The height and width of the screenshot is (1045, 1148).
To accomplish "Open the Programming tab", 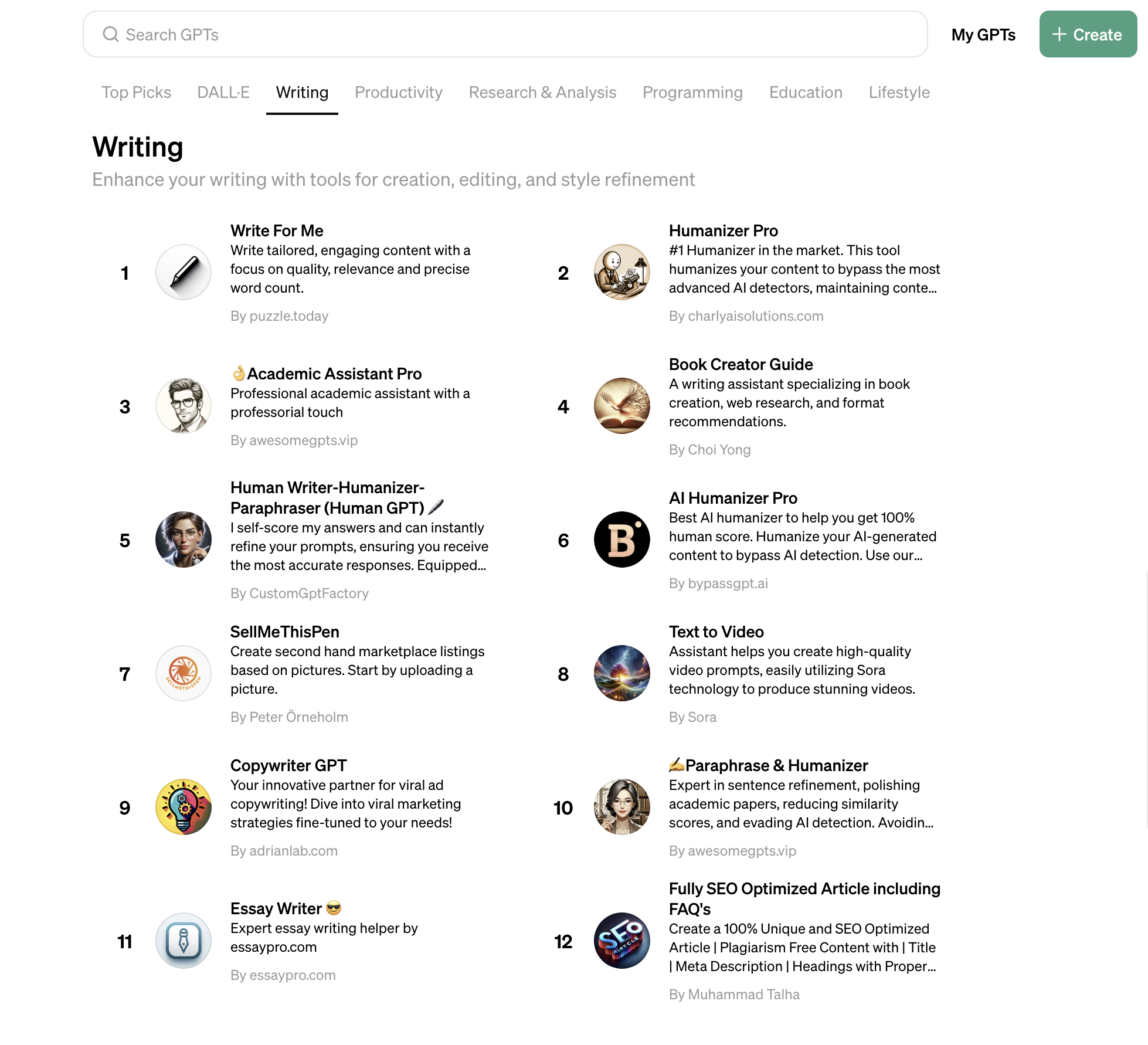I will pos(692,93).
